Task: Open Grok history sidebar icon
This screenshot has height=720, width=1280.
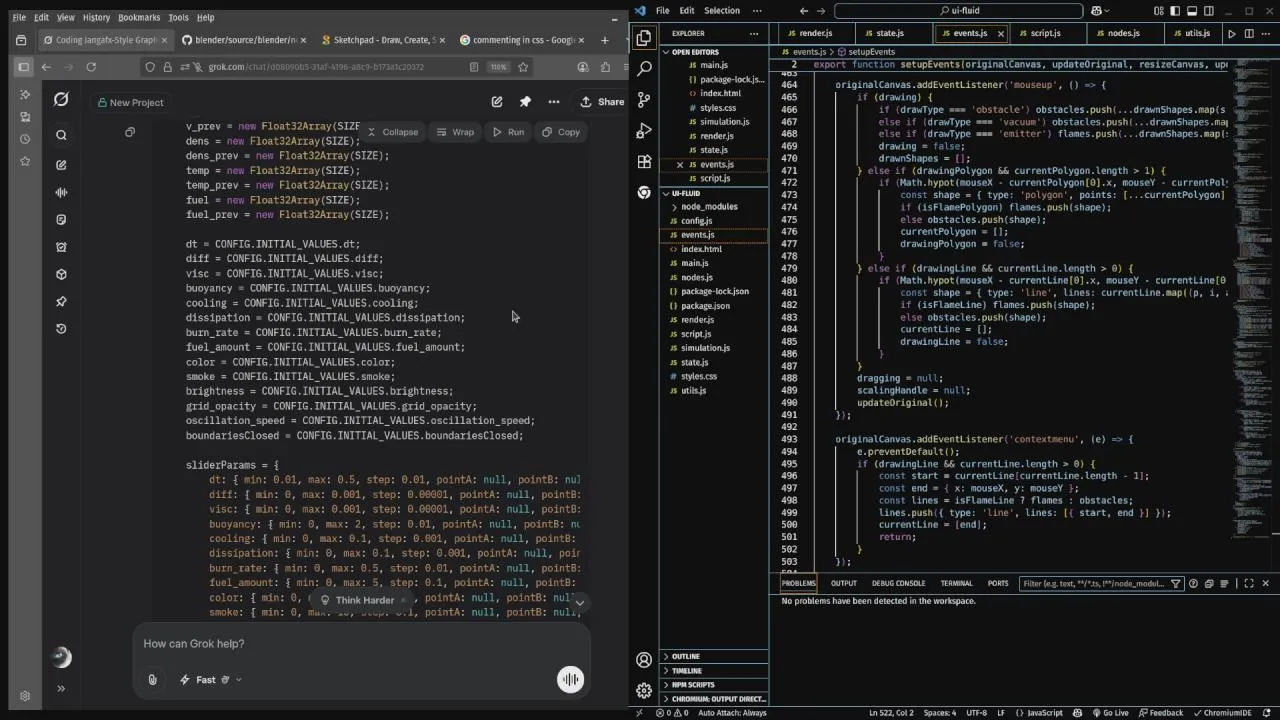Action: click(x=61, y=328)
